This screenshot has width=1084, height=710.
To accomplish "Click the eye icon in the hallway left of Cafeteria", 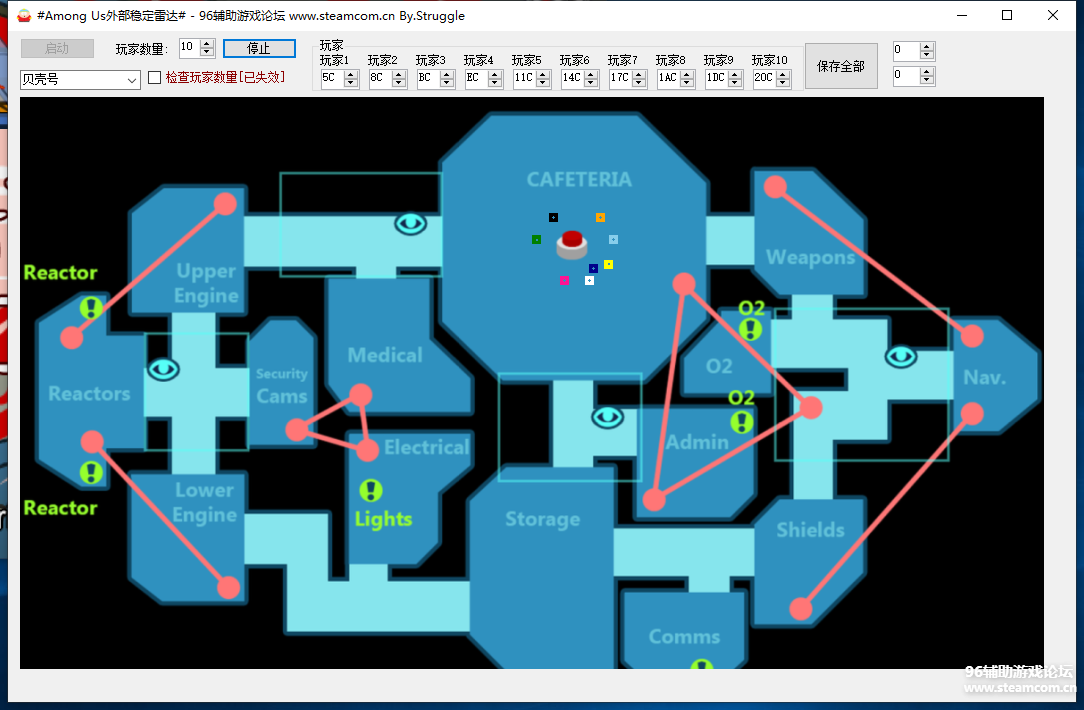I will click(x=410, y=223).
